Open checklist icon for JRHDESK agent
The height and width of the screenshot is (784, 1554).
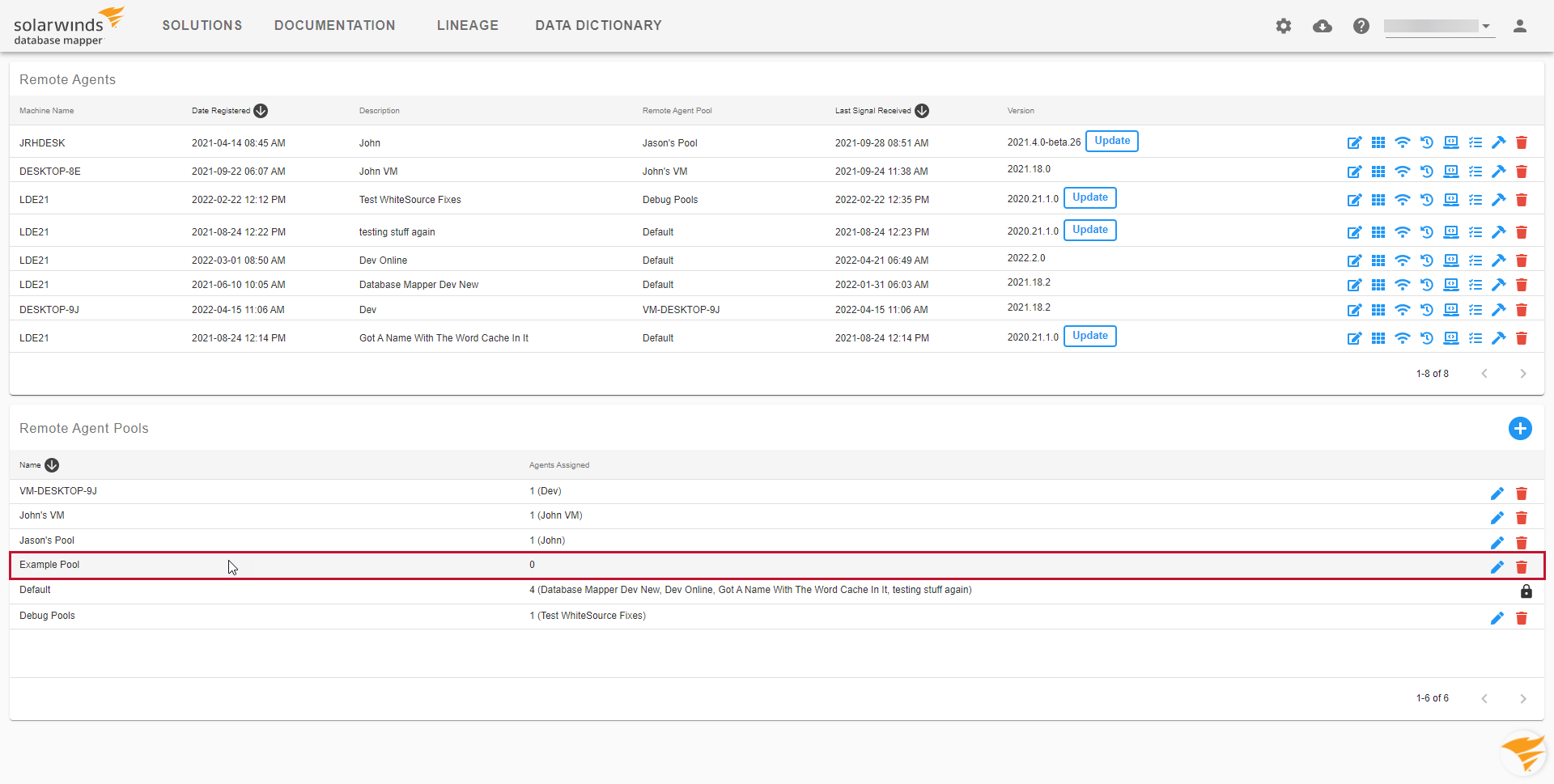(1475, 142)
